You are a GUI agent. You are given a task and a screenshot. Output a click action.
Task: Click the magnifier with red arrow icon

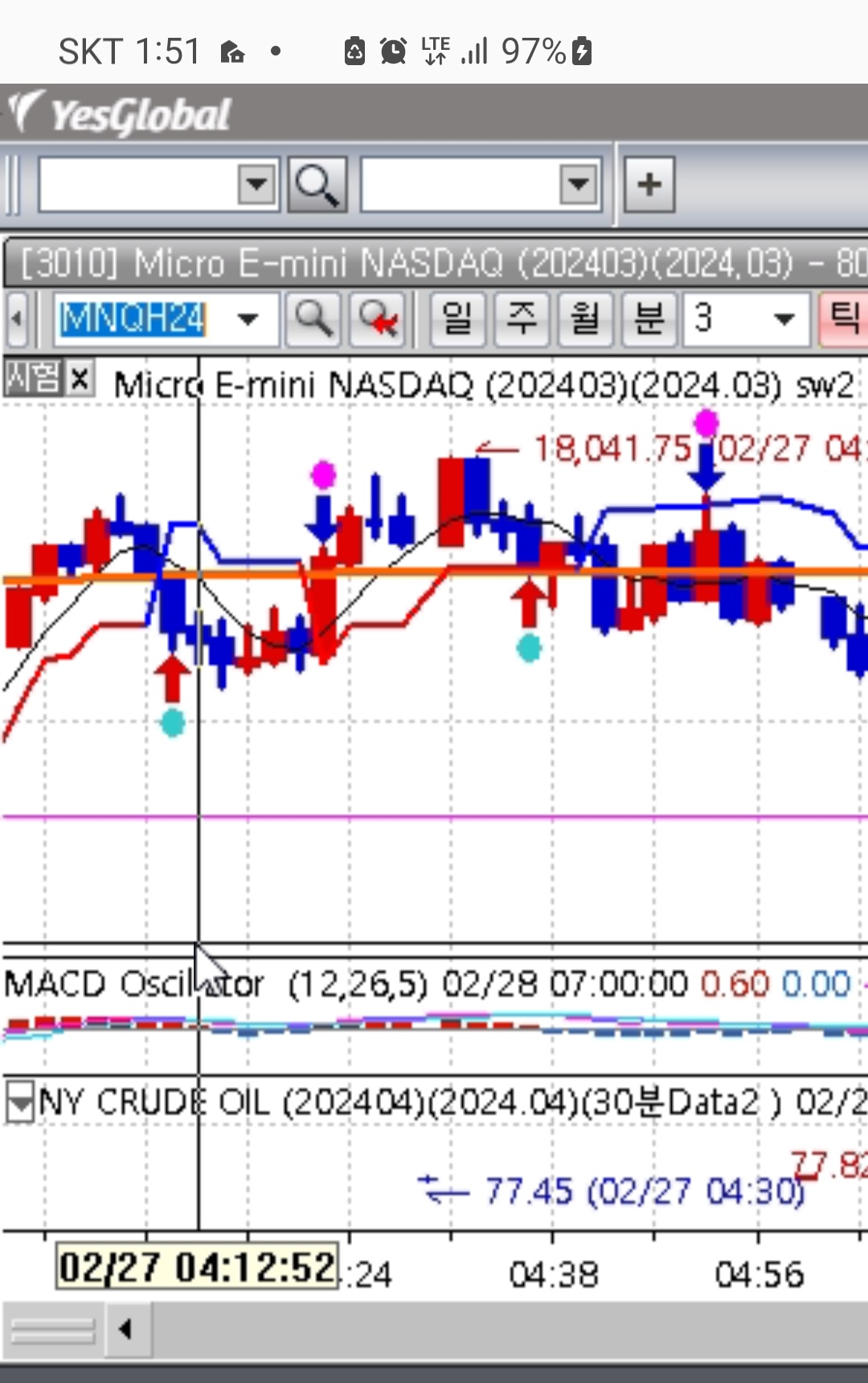tap(378, 319)
